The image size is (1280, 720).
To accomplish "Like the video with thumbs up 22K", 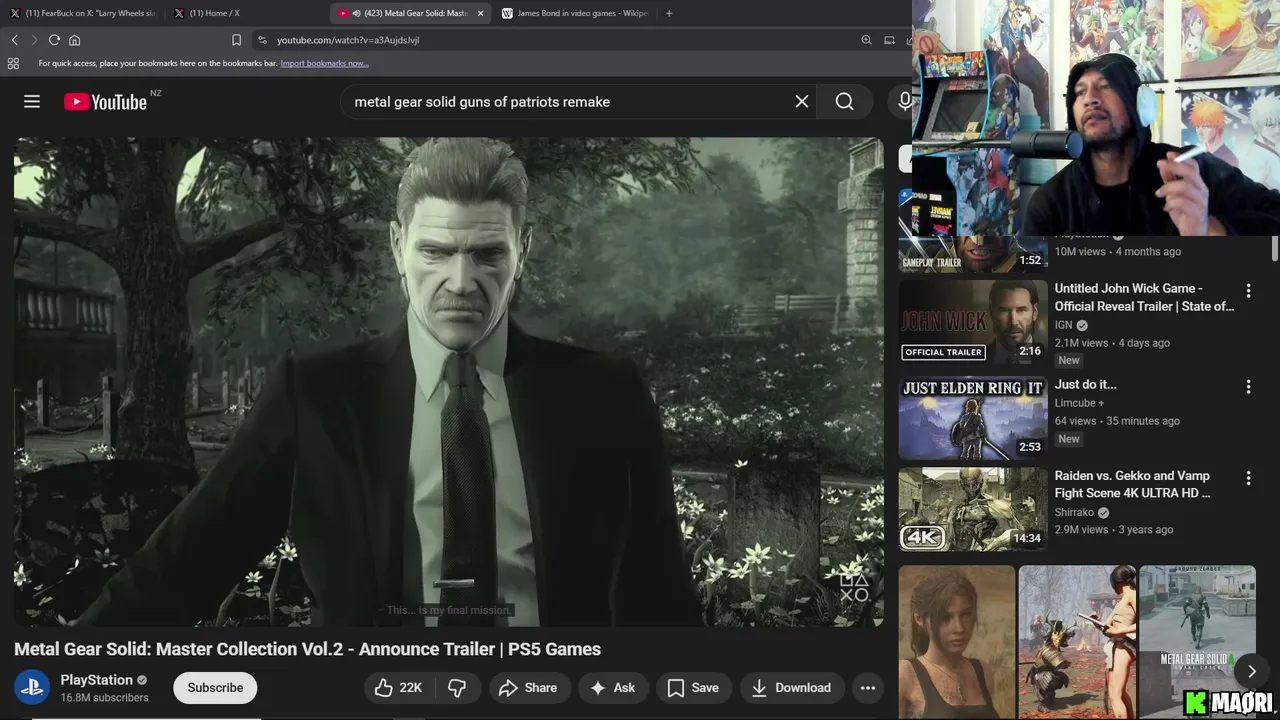I will point(398,688).
